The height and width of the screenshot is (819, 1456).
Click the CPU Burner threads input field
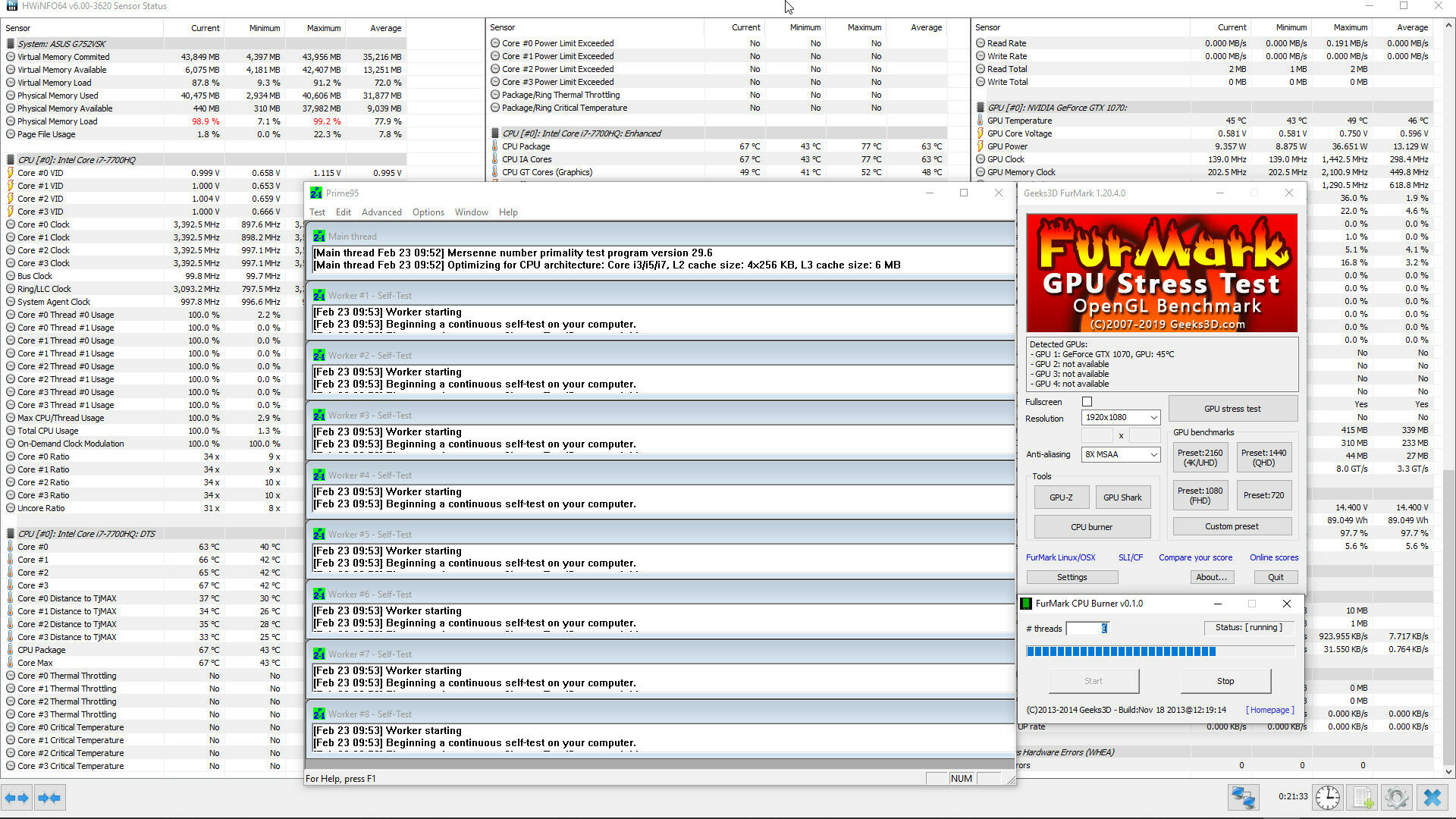tap(1087, 629)
